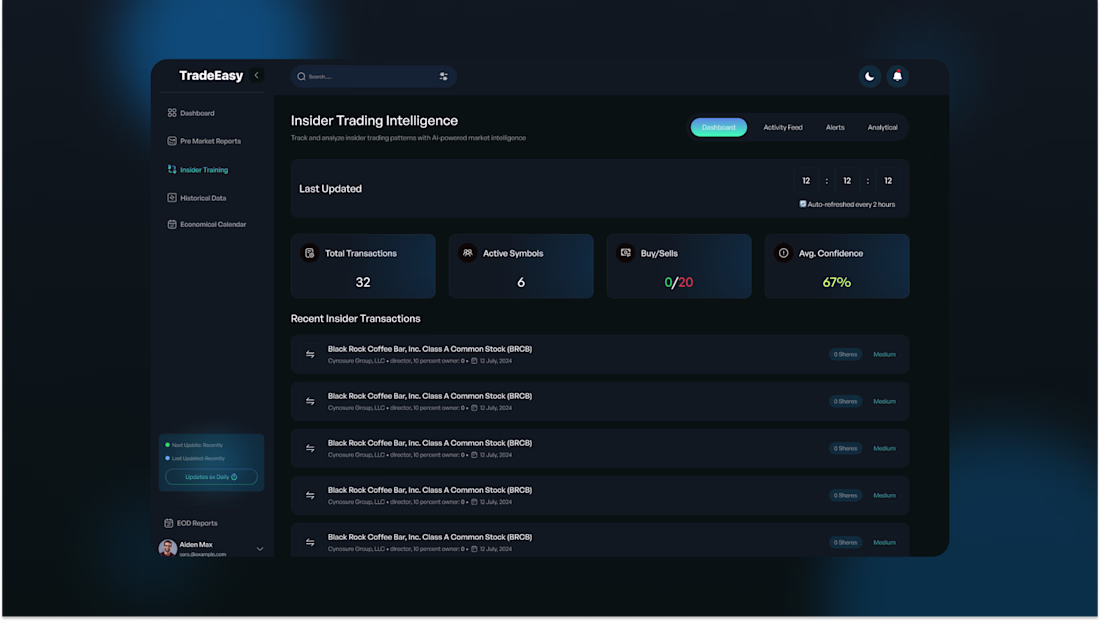Viewport: 1100px width, 621px height.
Task: Focus the Search input field
Action: click(x=373, y=76)
